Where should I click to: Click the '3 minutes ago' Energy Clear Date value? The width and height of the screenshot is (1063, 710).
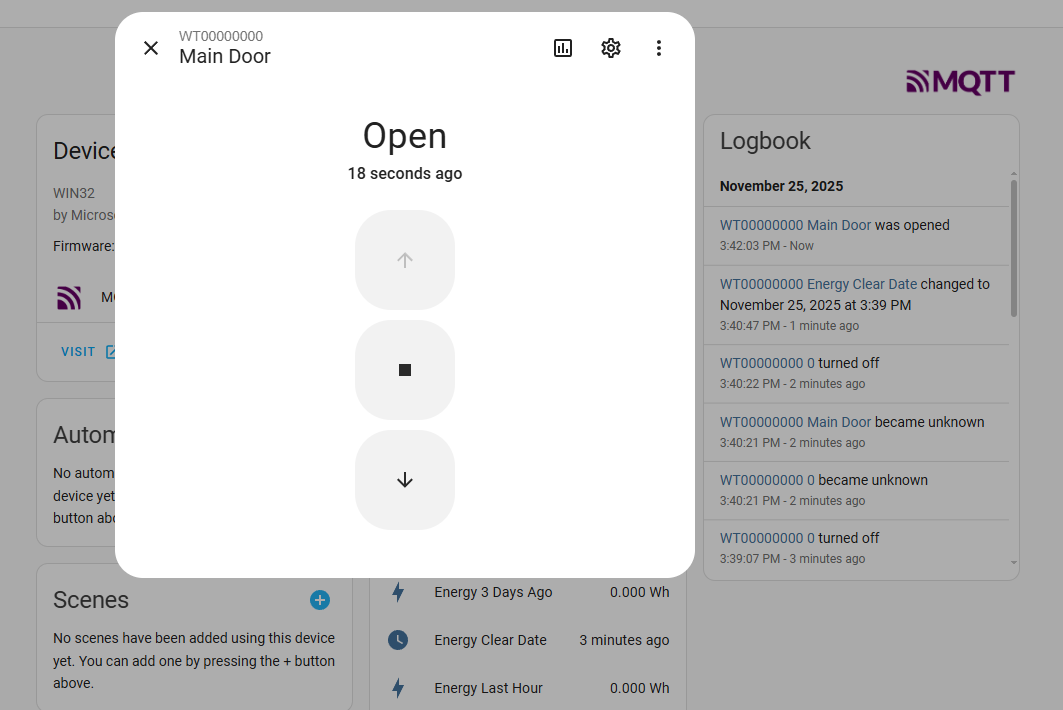(624, 640)
